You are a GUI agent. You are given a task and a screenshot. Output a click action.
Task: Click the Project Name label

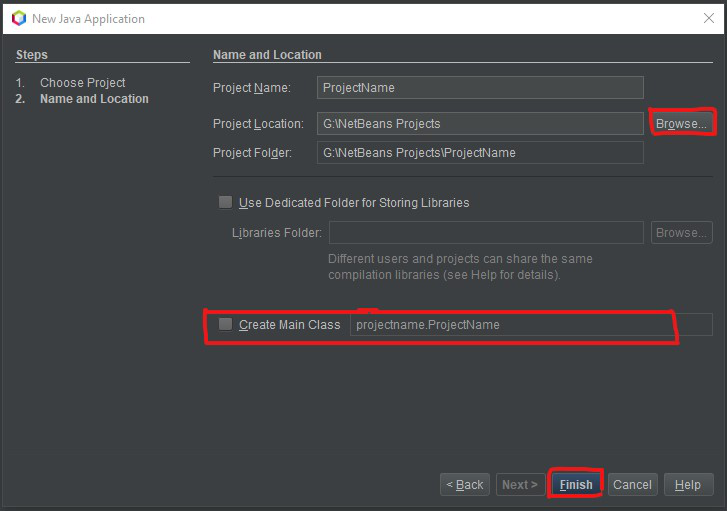[x=252, y=88]
